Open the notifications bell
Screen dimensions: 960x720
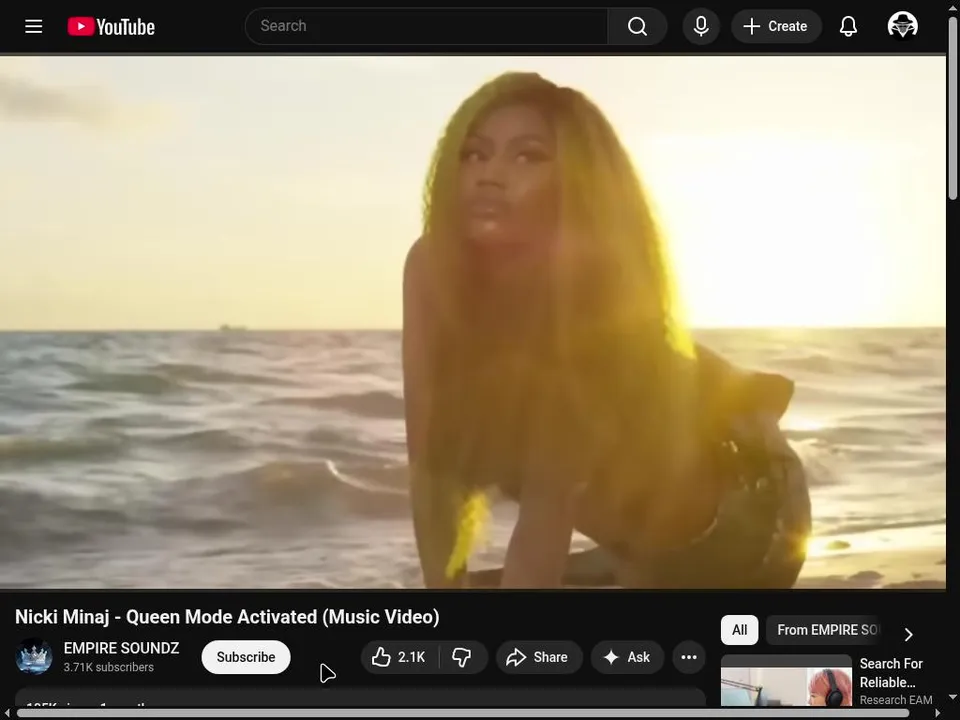coord(848,26)
